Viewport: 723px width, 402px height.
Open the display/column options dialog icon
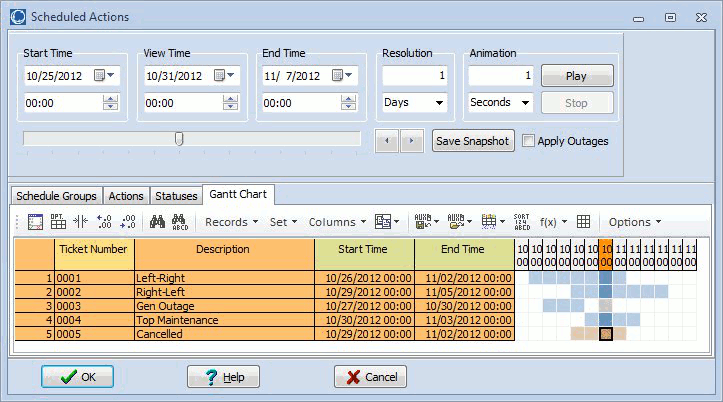pyautogui.click(x=36, y=222)
